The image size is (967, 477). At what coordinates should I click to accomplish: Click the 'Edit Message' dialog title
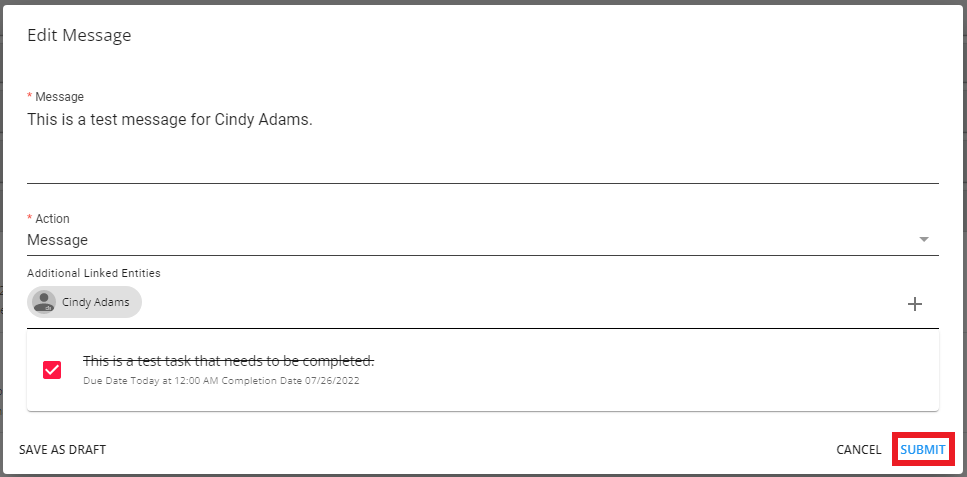point(79,36)
